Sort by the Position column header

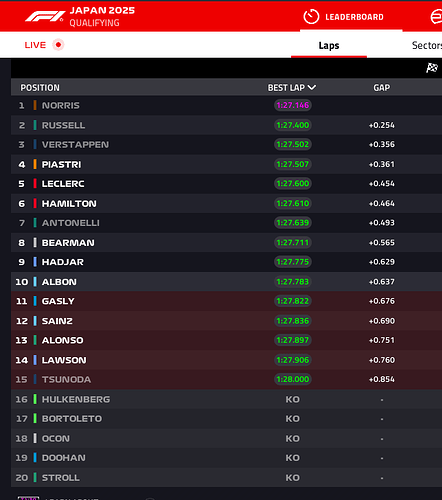click(x=40, y=88)
